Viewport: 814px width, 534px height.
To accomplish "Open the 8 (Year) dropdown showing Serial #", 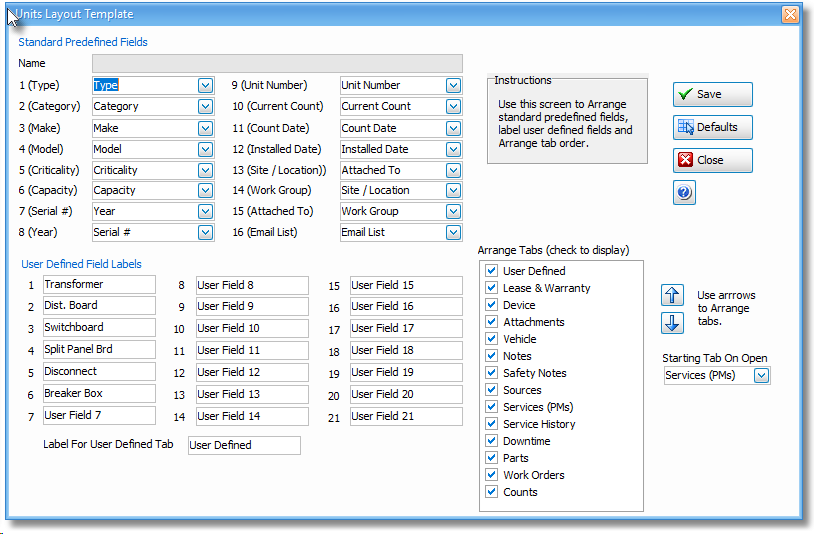I will [206, 232].
